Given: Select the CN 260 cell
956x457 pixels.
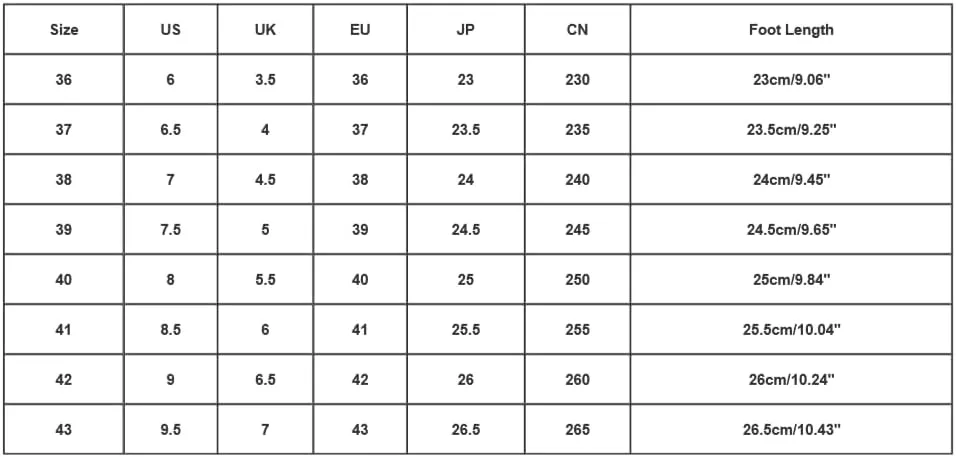Looking at the screenshot, I should point(577,380).
